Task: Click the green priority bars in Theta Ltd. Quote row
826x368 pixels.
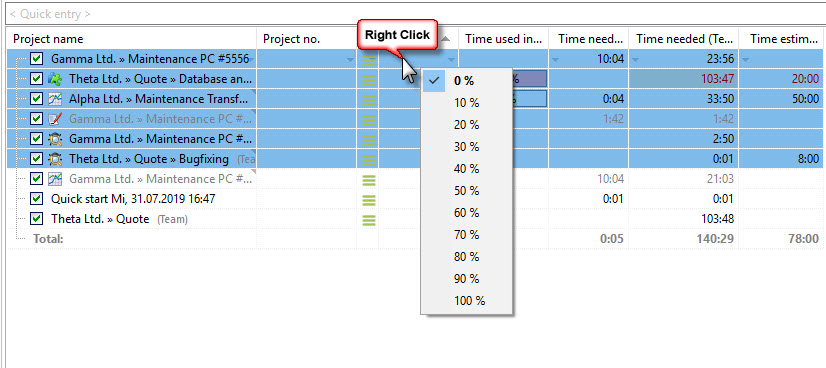Action: click(x=369, y=220)
